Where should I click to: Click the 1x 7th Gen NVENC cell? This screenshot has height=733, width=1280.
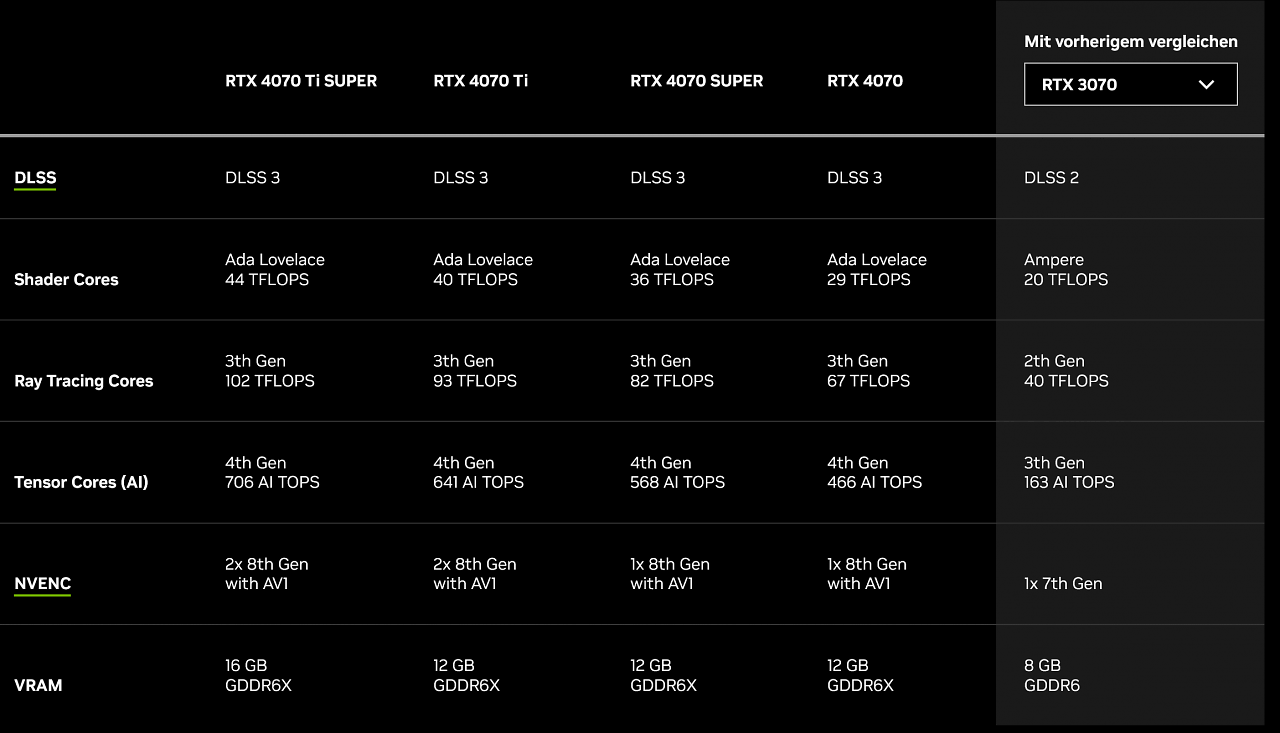coord(1063,584)
